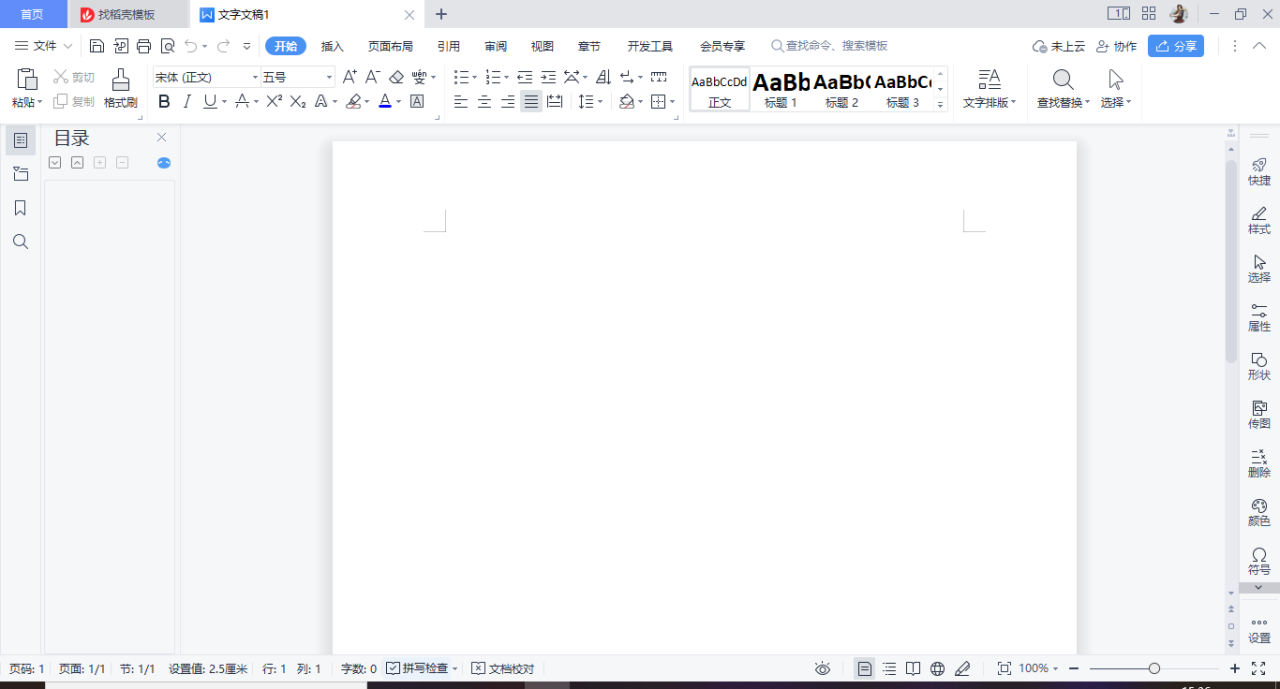Image resolution: width=1280 pixels, height=689 pixels.
Task: Click the search command box 查找命令
Action: [829, 46]
